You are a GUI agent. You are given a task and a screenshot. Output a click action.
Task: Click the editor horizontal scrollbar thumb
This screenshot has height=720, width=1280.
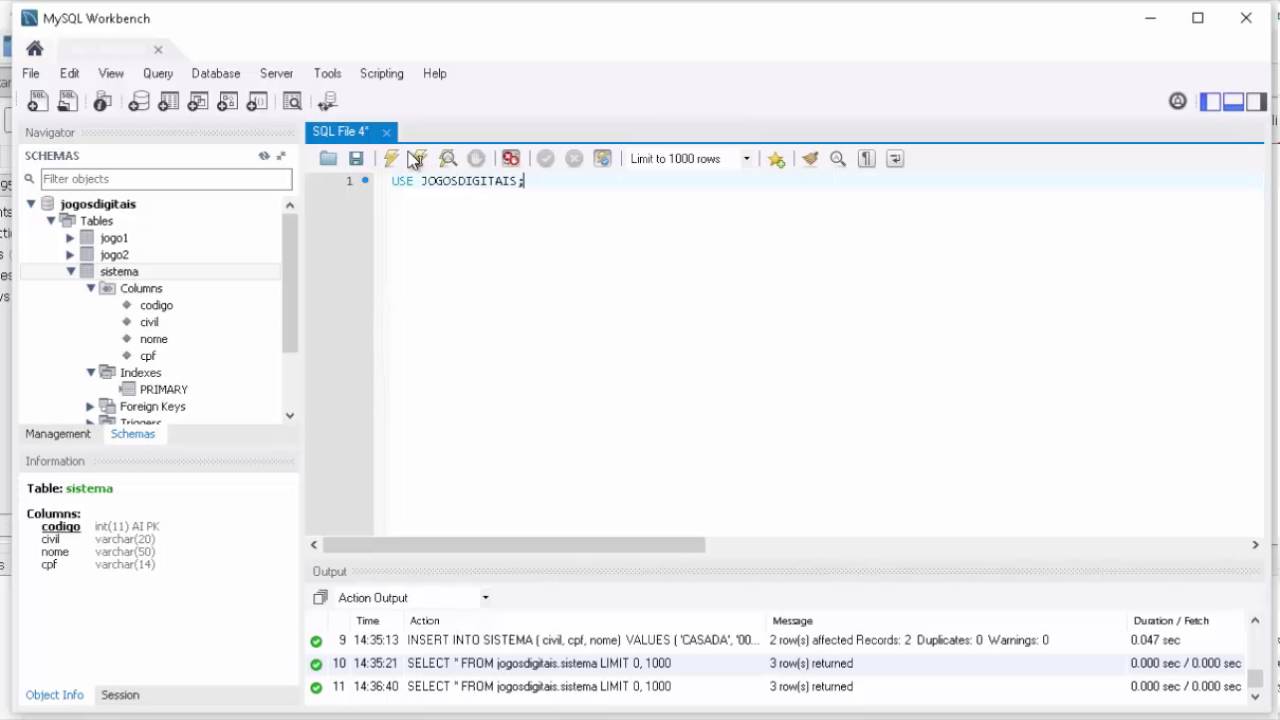pyautogui.click(x=514, y=545)
